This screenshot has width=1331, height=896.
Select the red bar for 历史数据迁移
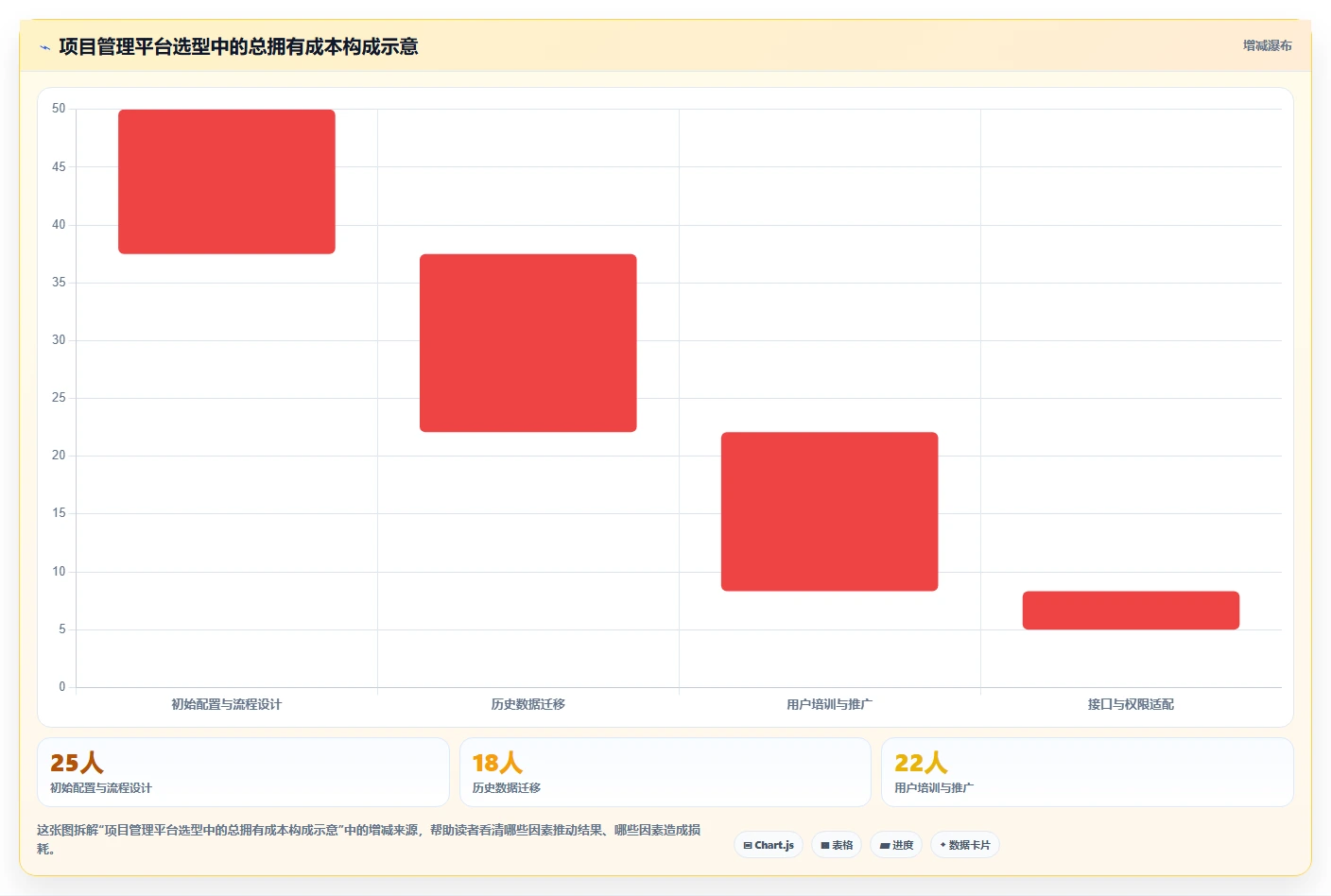(528, 343)
